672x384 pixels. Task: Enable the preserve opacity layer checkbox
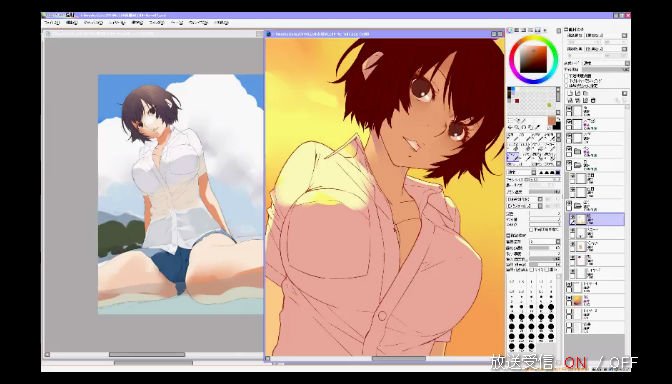click(566, 76)
